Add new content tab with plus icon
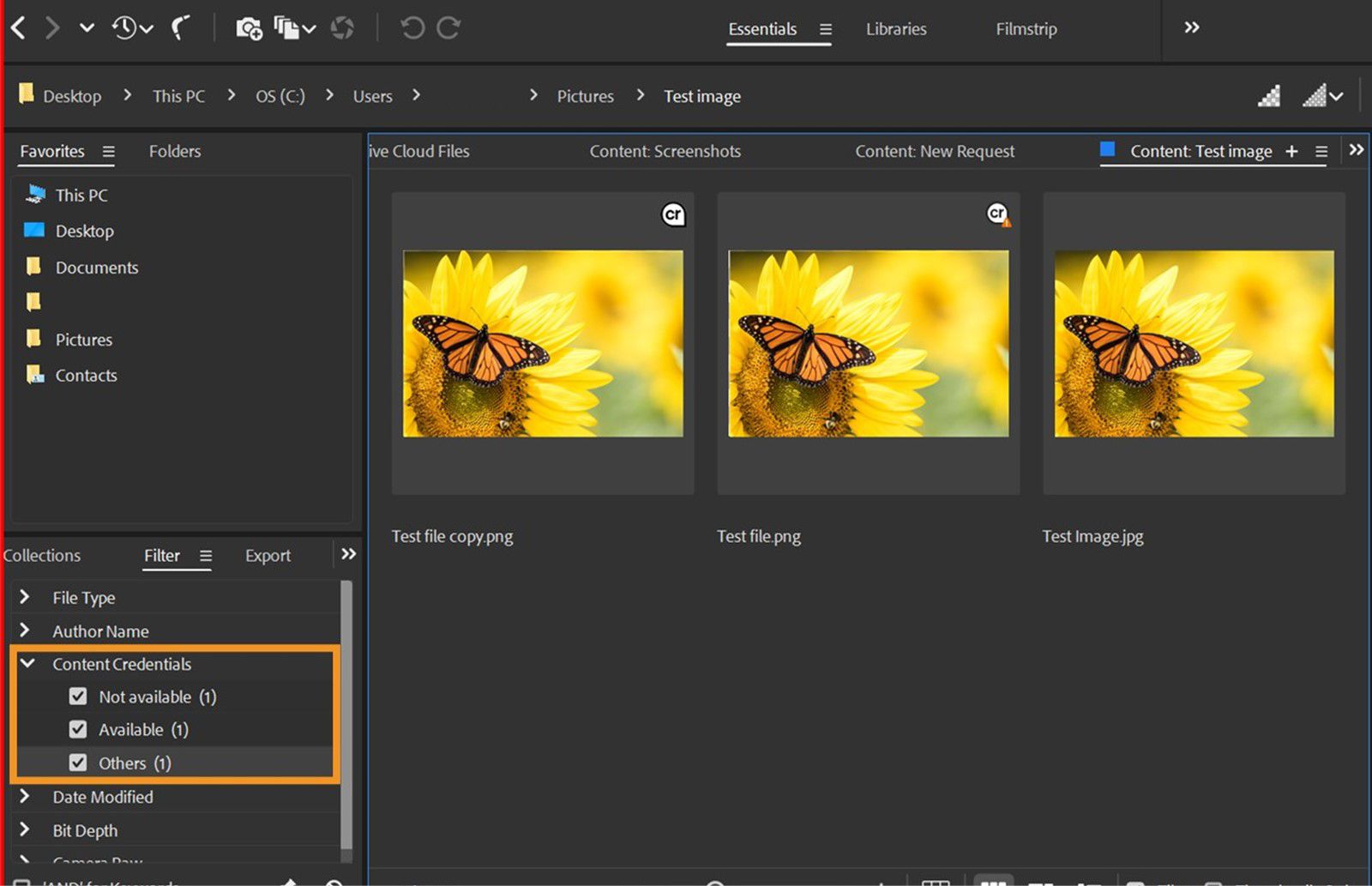The height and width of the screenshot is (886, 1372). (1291, 151)
